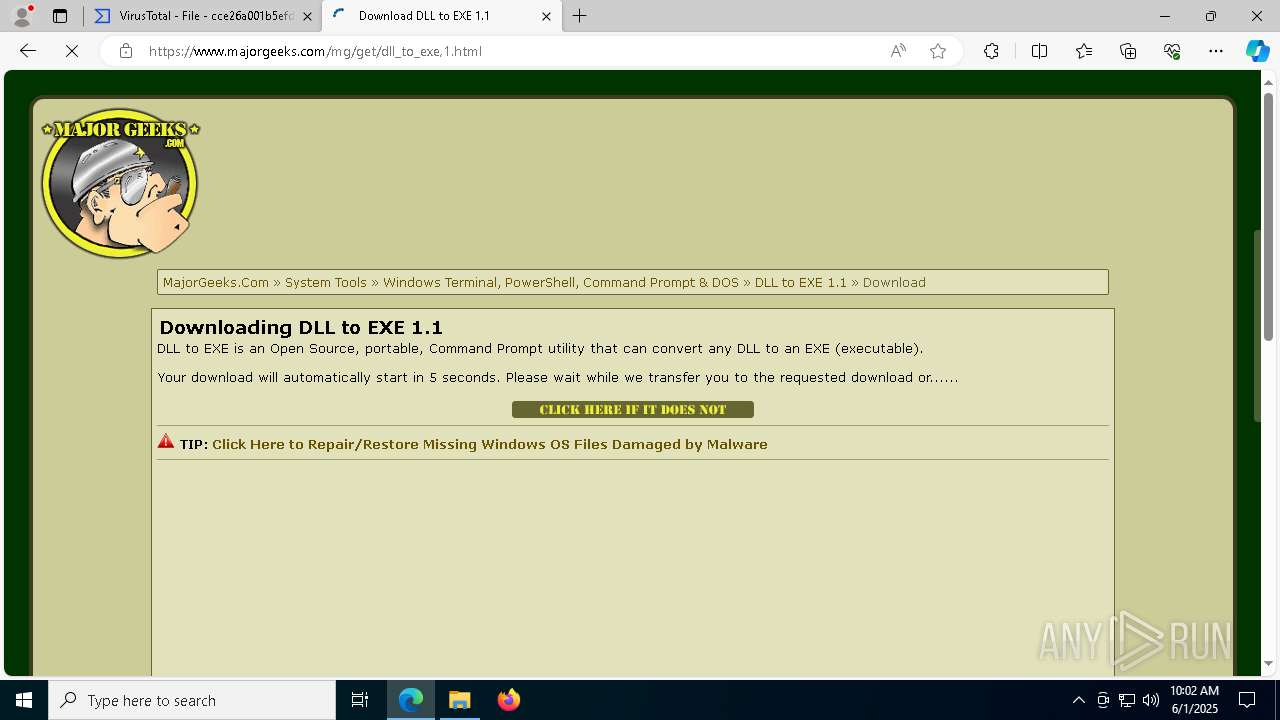Activate Read aloud icon
Viewport: 1280px width, 720px height.
tap(898, 51)
